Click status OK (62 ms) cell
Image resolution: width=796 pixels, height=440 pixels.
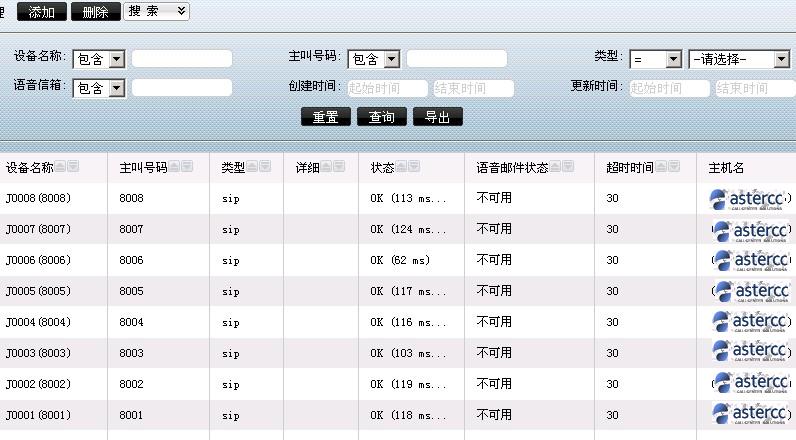[400, 260]
